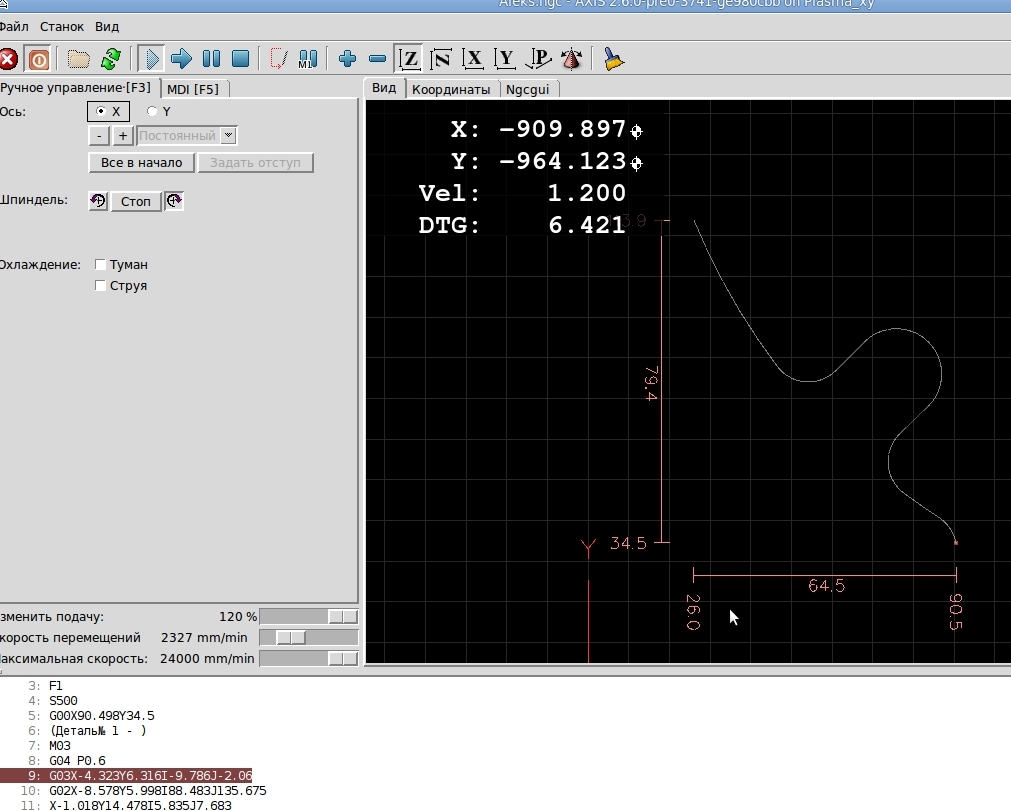Image resolution: width=1011 pixels, height=811 pixels.
Task: Click the emergency stop (E-Stop) icon
Action: [x=7, y=59]
